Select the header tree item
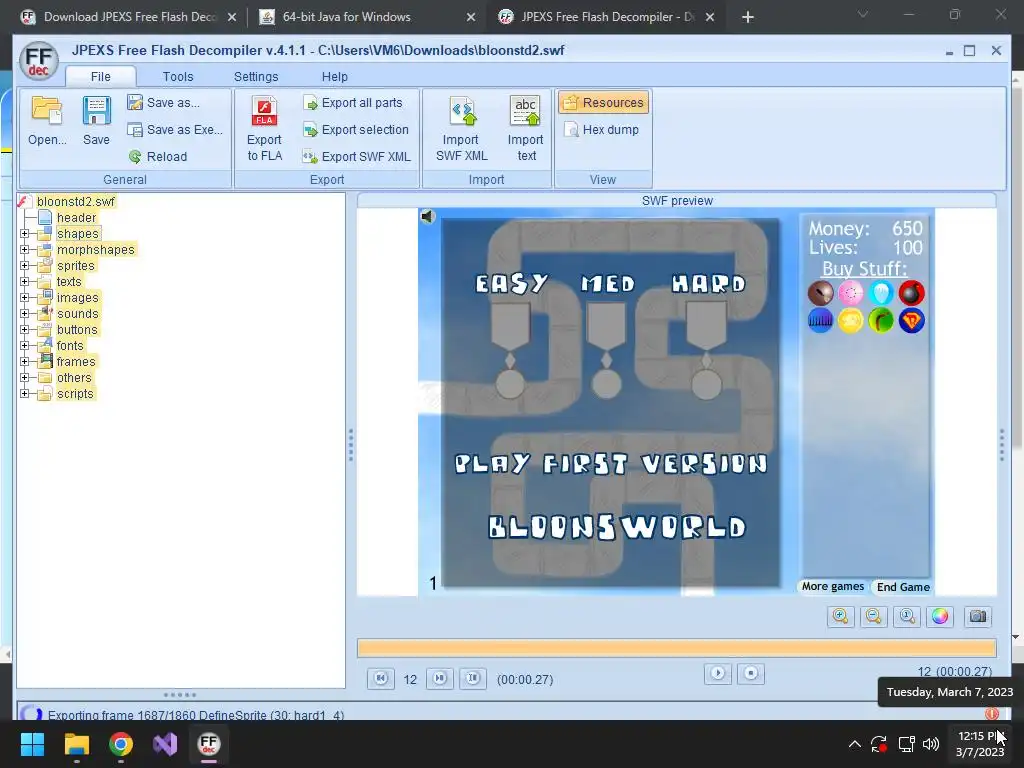Viewport: 1024px width, 768px height. tap(76, 217)
